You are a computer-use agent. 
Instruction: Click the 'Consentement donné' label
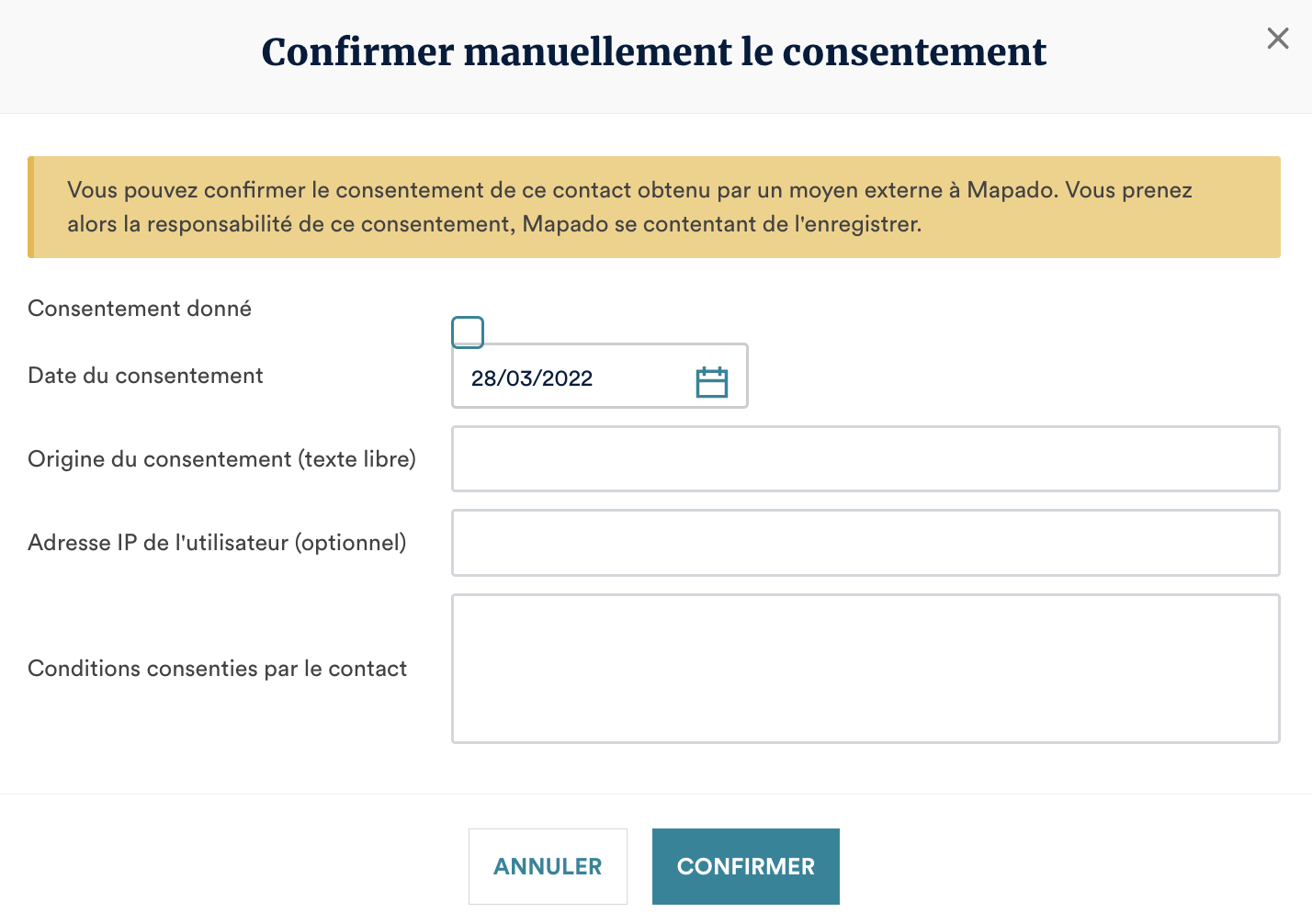[x=140, y=309]
